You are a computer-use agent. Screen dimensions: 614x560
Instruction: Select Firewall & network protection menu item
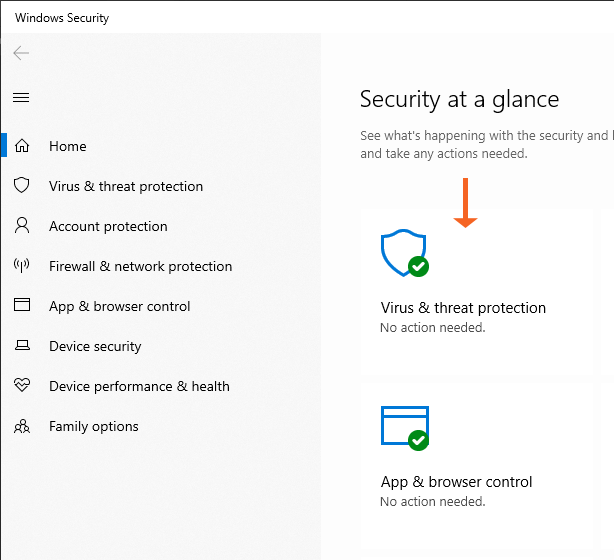coord(140,266)
